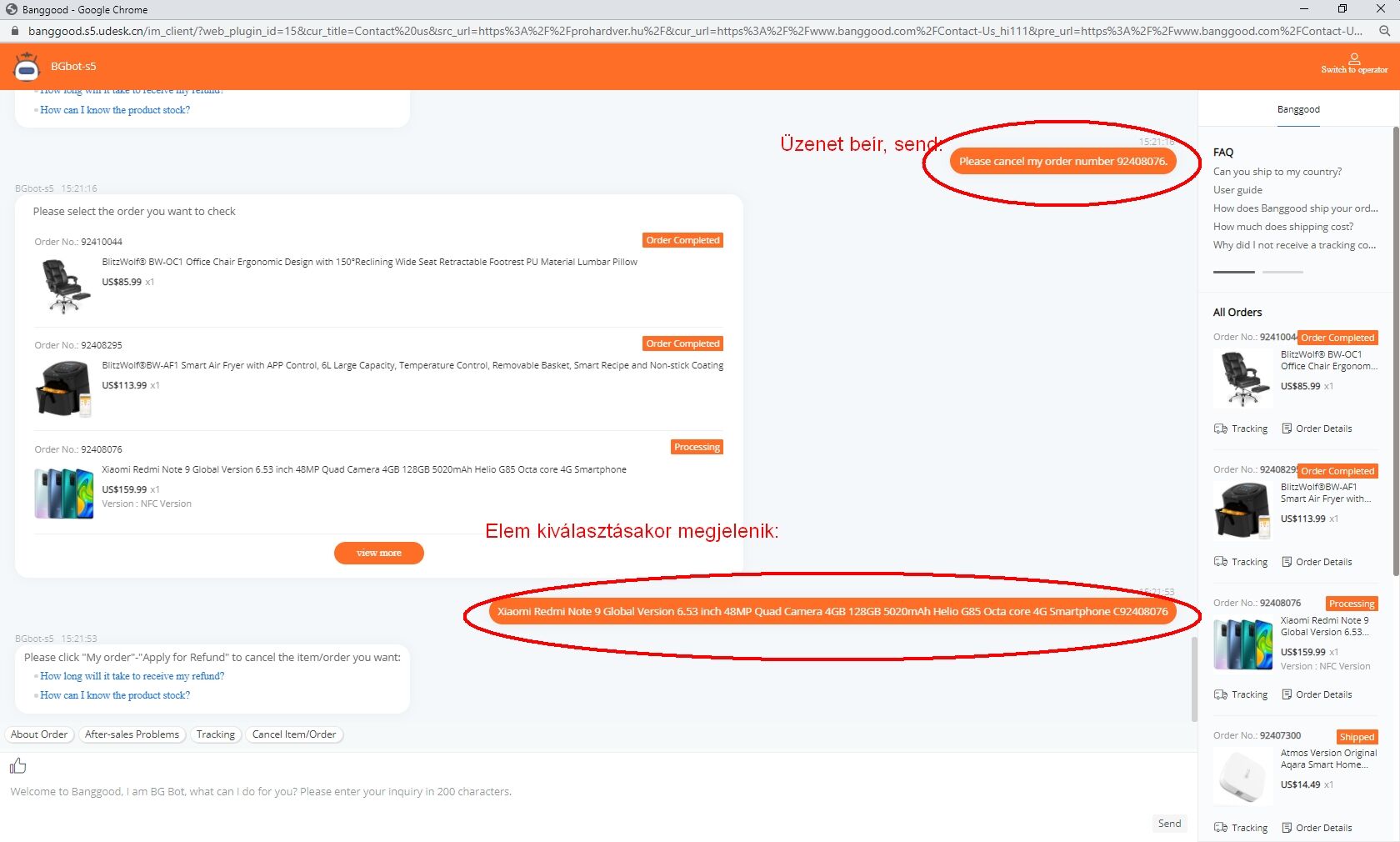Screen dimensions: 1400x842
Task: Click the thumbs-up feedback icon
Action: [17, 765]
